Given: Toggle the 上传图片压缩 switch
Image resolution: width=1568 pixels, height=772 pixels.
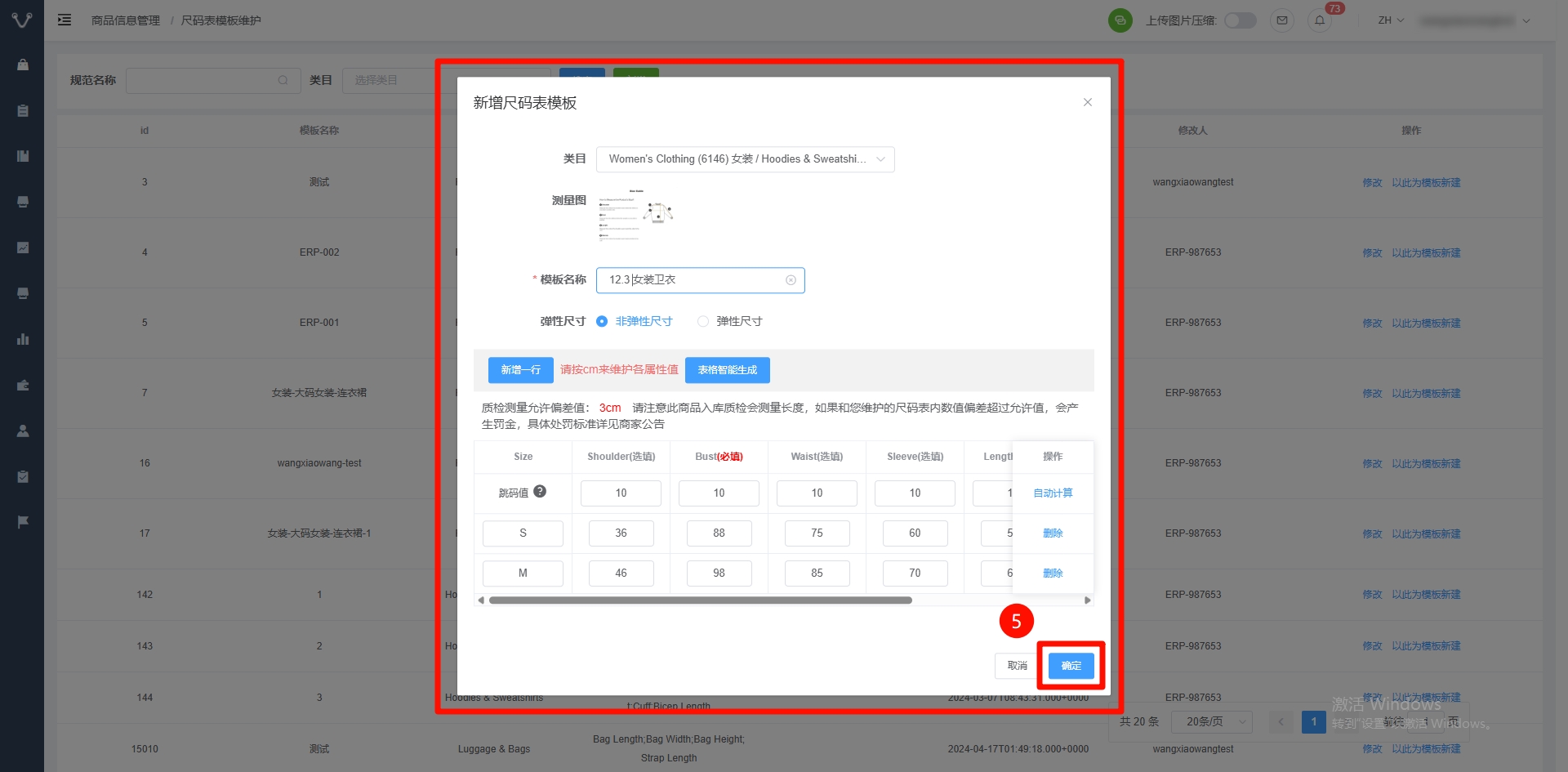Looking at the screenshot, I should 1240,20.
